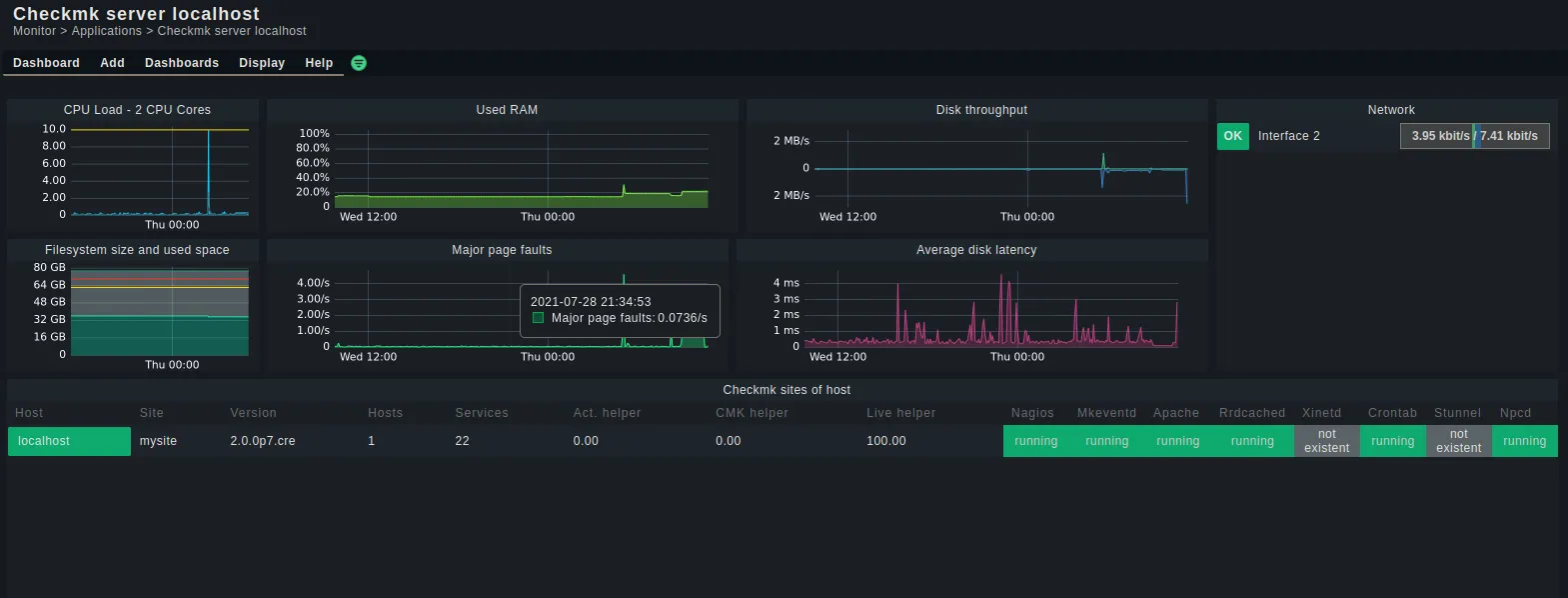
Task: Click the Average disk latency graph title
Action: (x=976, y=250)
